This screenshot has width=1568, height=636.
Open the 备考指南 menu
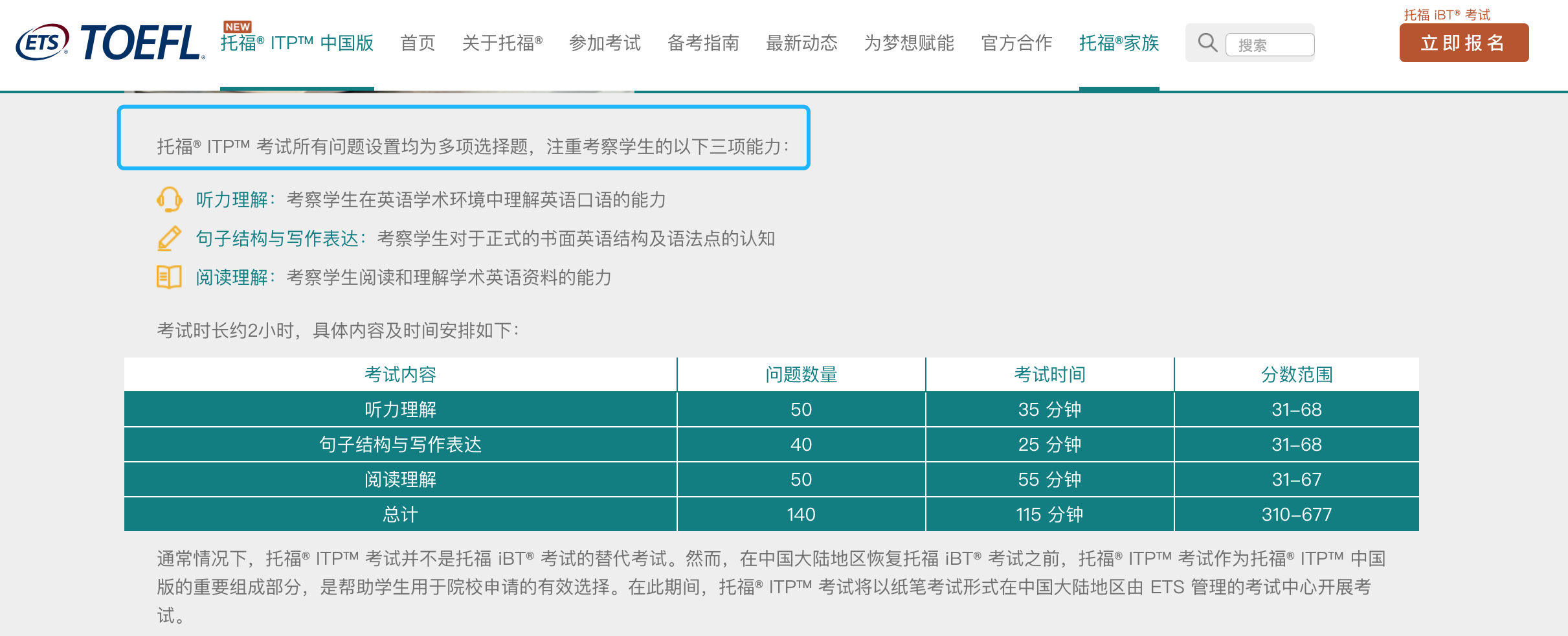[703, 43]
